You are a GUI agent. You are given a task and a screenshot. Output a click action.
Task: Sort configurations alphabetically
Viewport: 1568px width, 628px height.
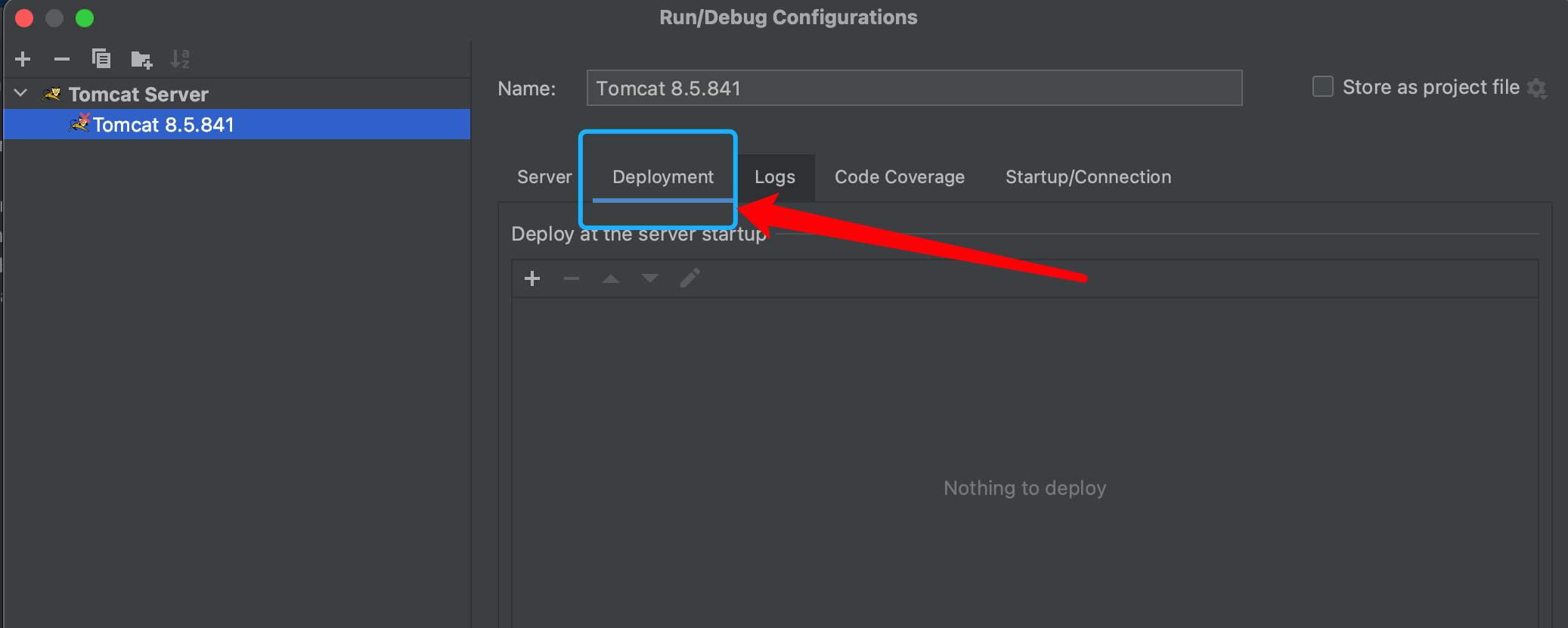coord(180,59)
